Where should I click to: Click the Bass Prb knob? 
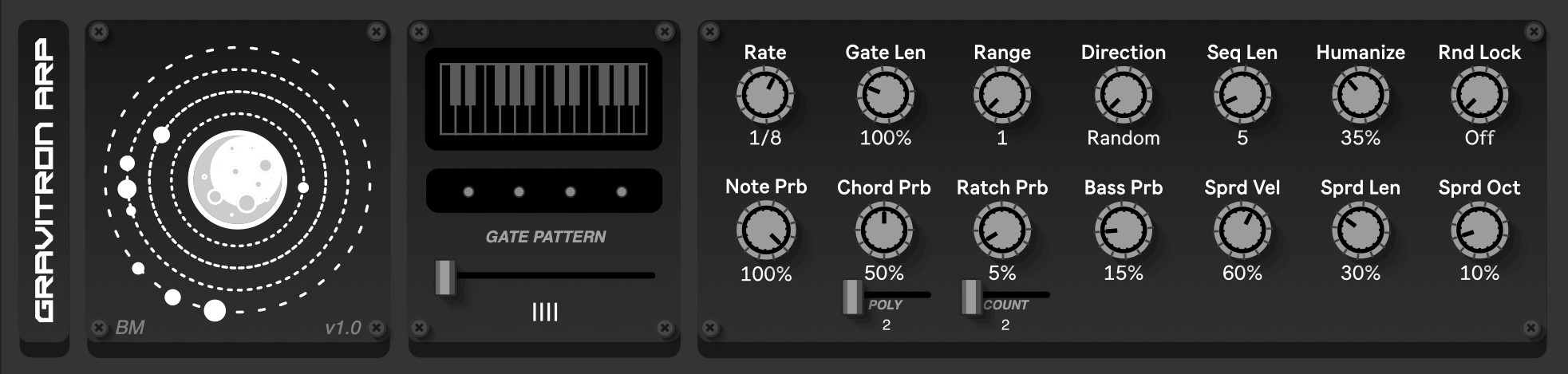[x=1123, y=231]
